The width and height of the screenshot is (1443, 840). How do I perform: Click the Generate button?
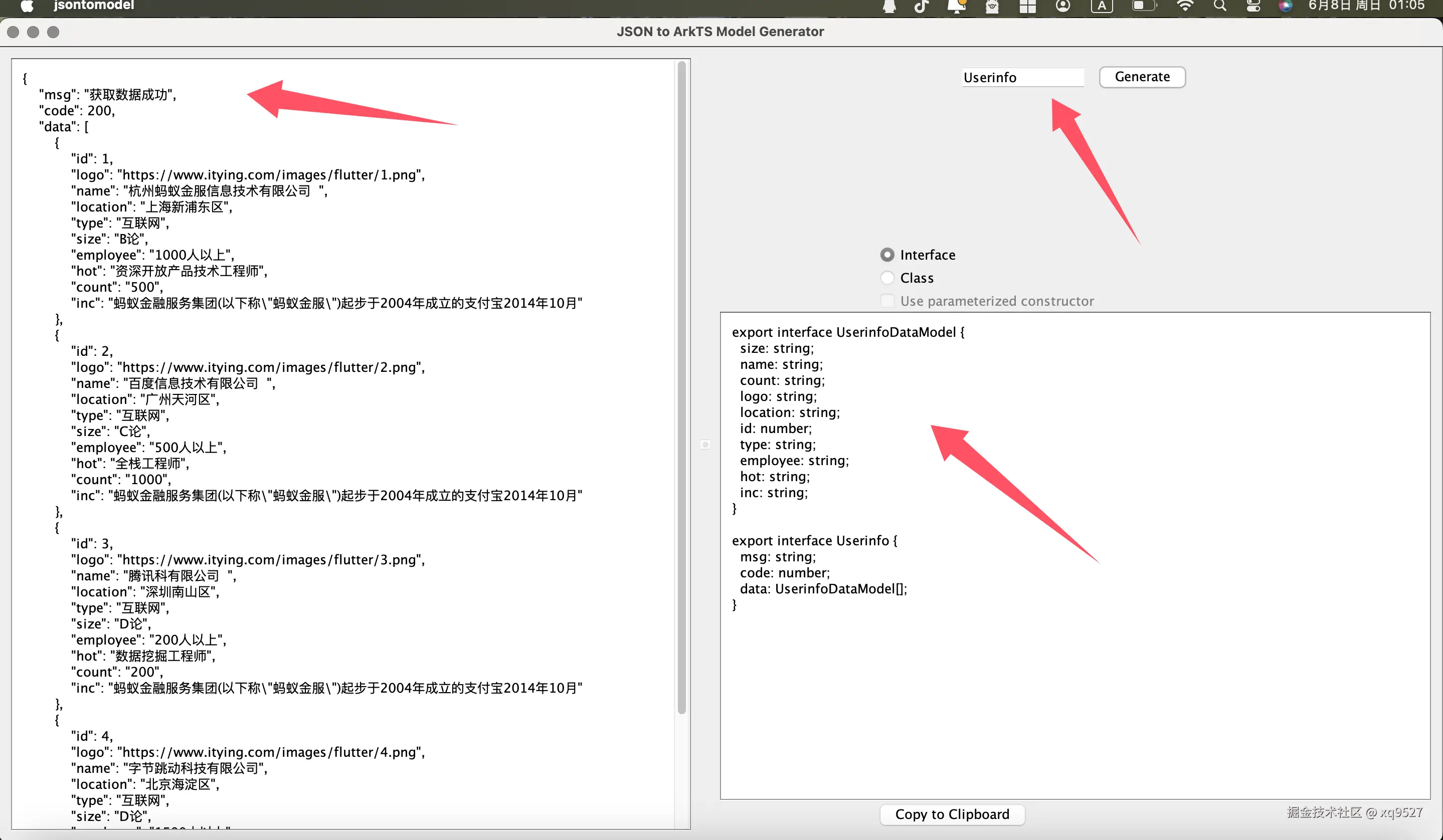pos(1142,77)
